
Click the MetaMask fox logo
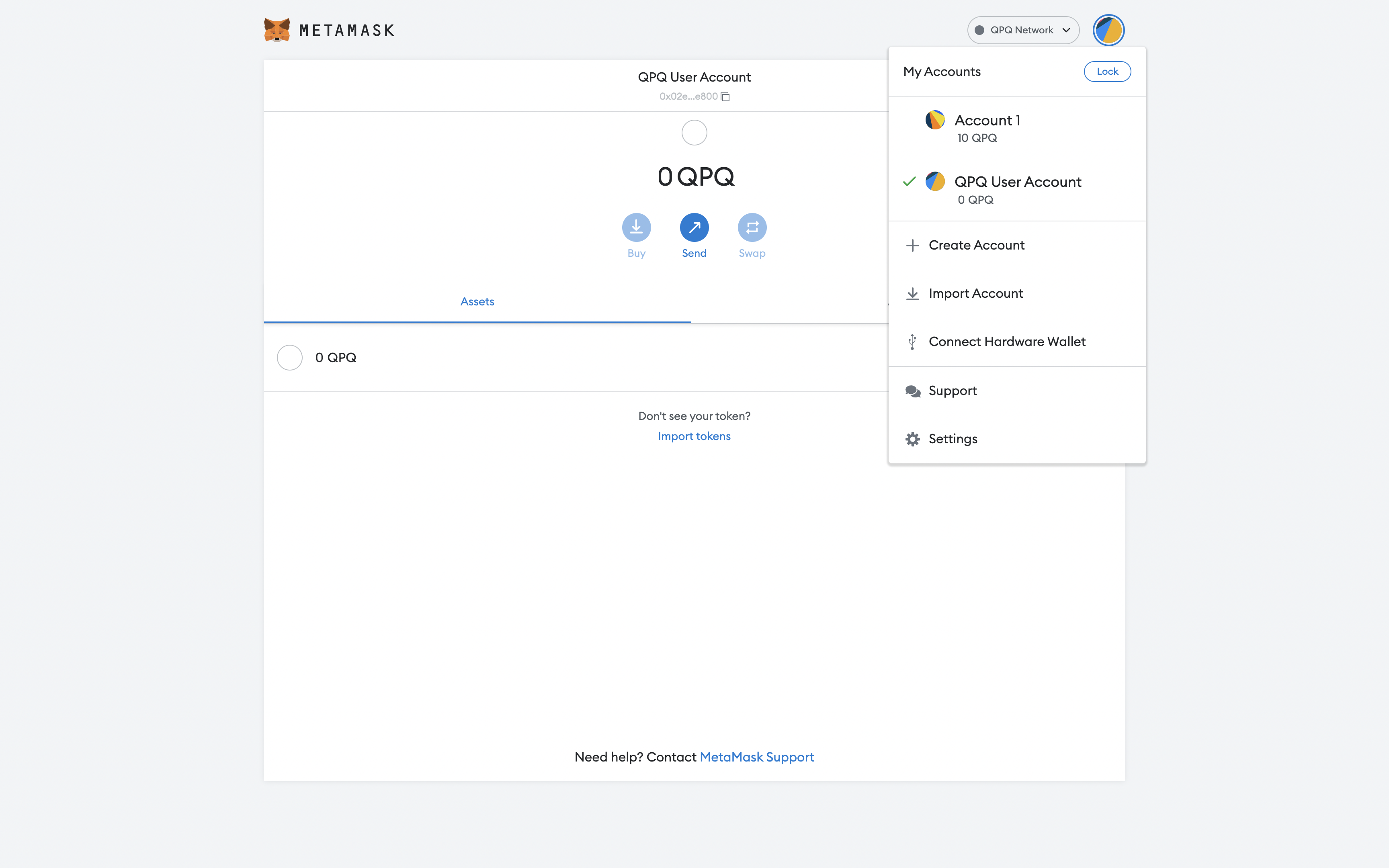click(277, 30)
